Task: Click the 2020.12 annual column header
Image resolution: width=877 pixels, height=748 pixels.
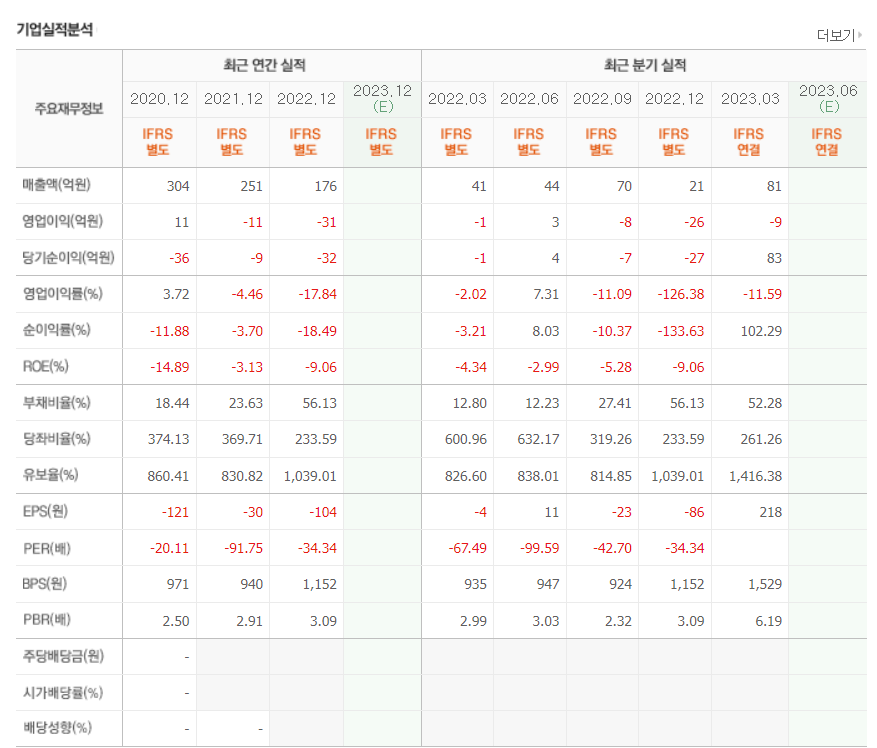Action: pos(159,99)
